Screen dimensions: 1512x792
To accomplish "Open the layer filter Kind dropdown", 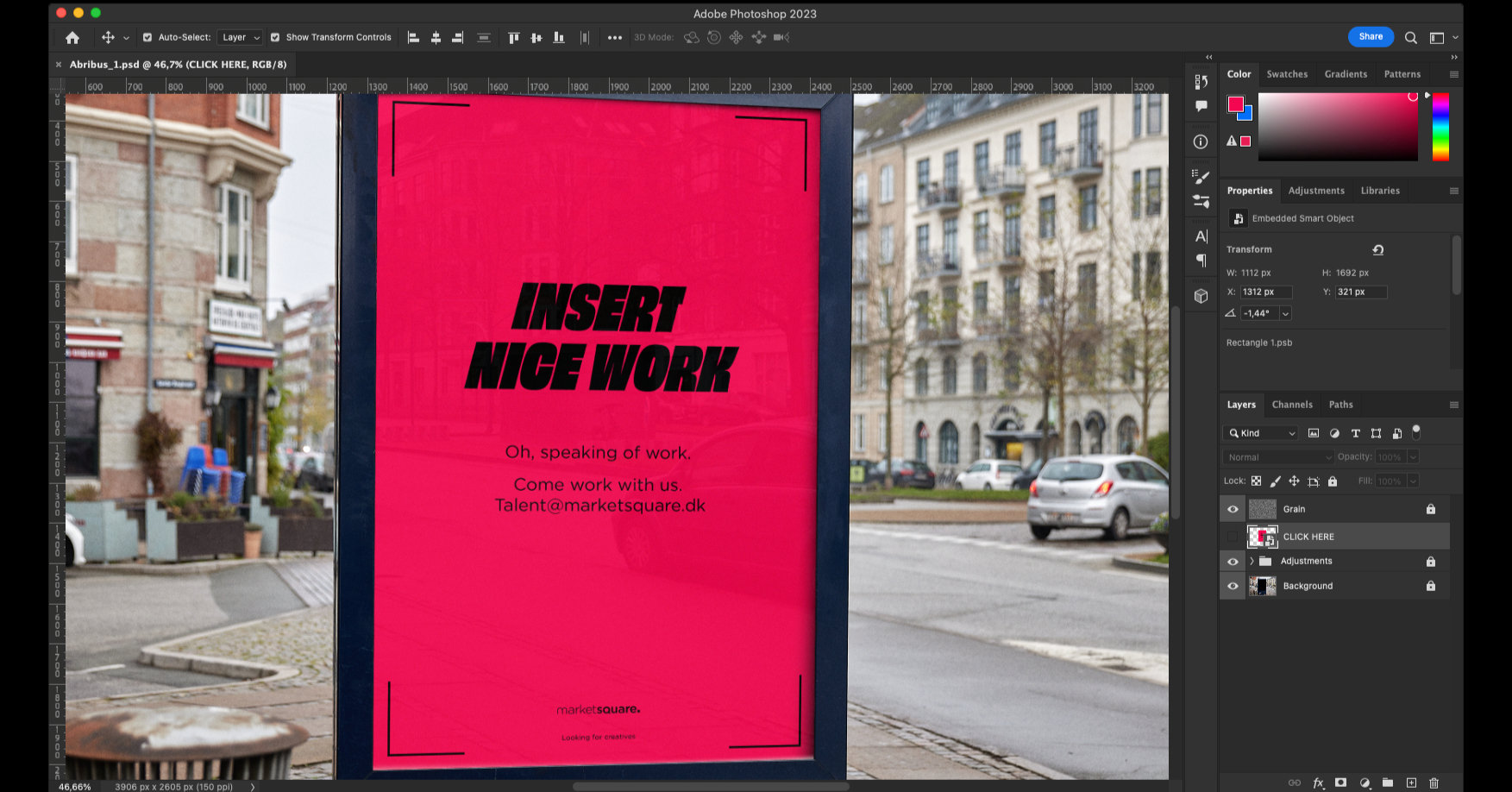I will pos(1261,433).
